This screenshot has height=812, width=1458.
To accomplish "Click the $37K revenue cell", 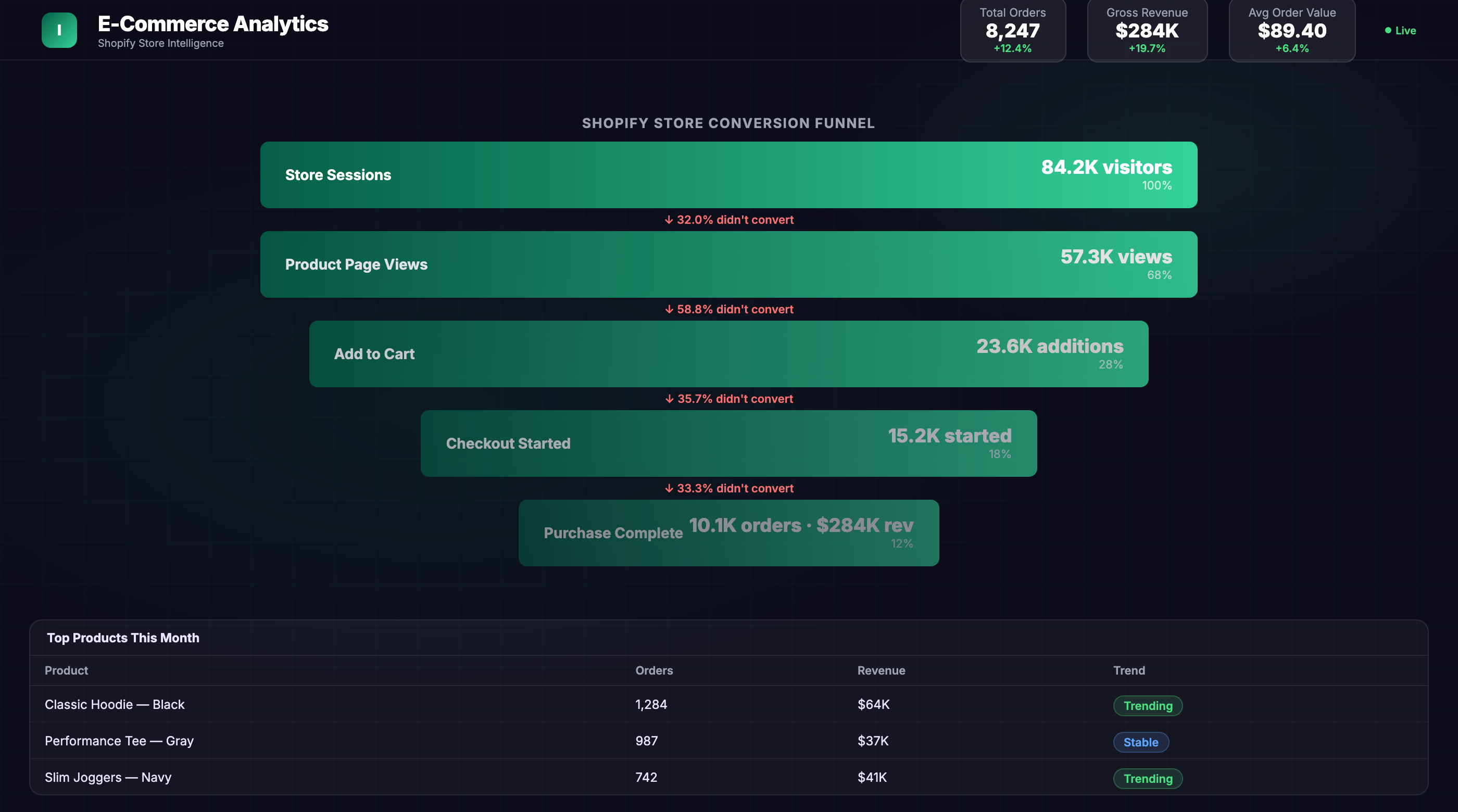I will coord(873,741).
